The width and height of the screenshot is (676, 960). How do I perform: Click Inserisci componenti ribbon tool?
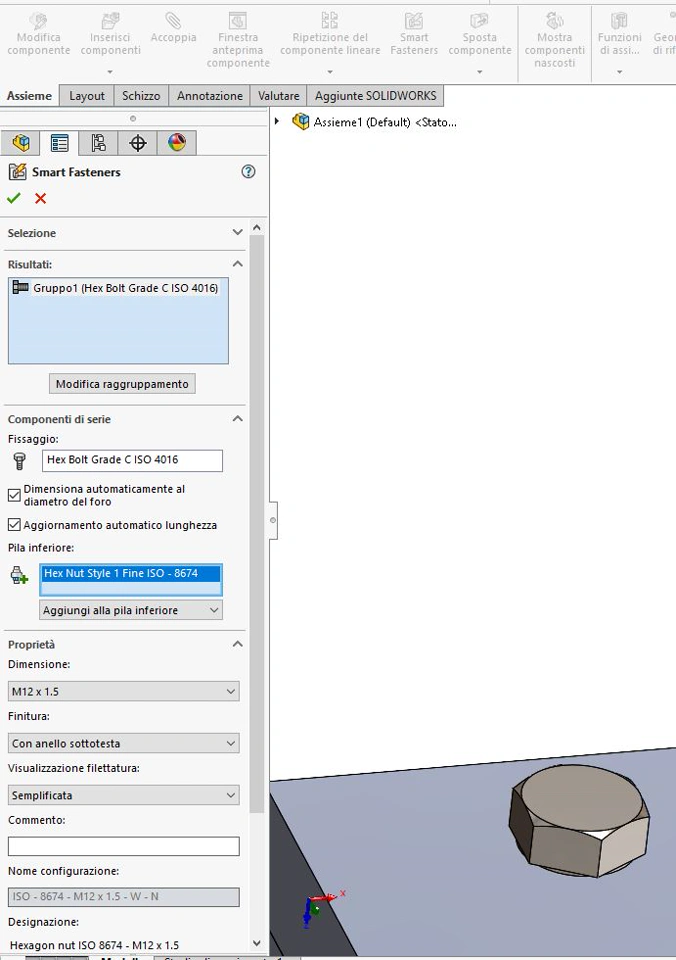click(110, 34)
